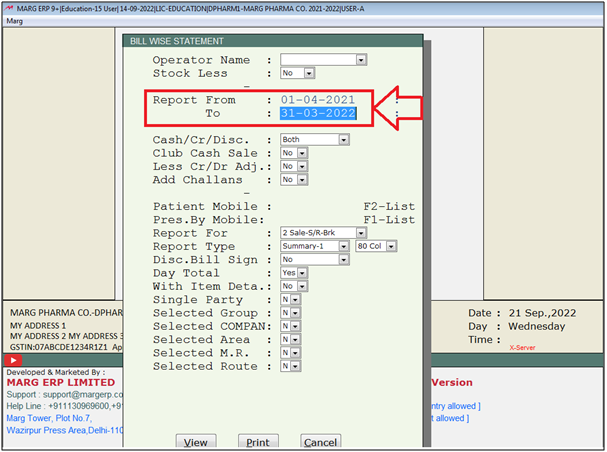Click the Report From date field
The height and width of the screenshot is (452, 607).
(x=318, y=100)
